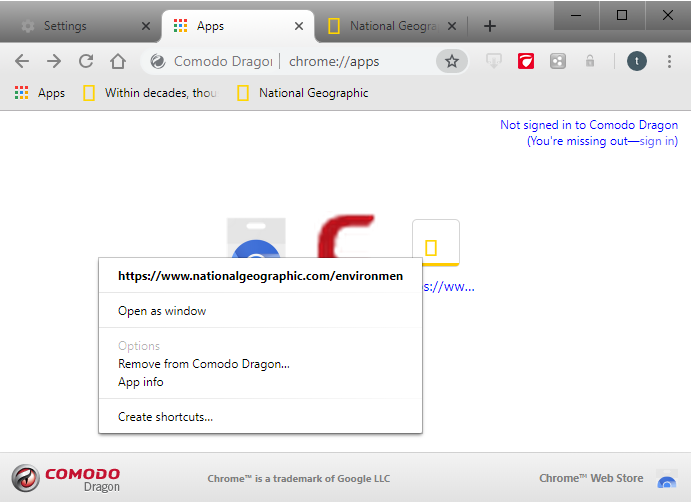Open the three-dot browser menu
Image resolution: width=691 pixels, height=502 pixels.
[x=669, y=61]
